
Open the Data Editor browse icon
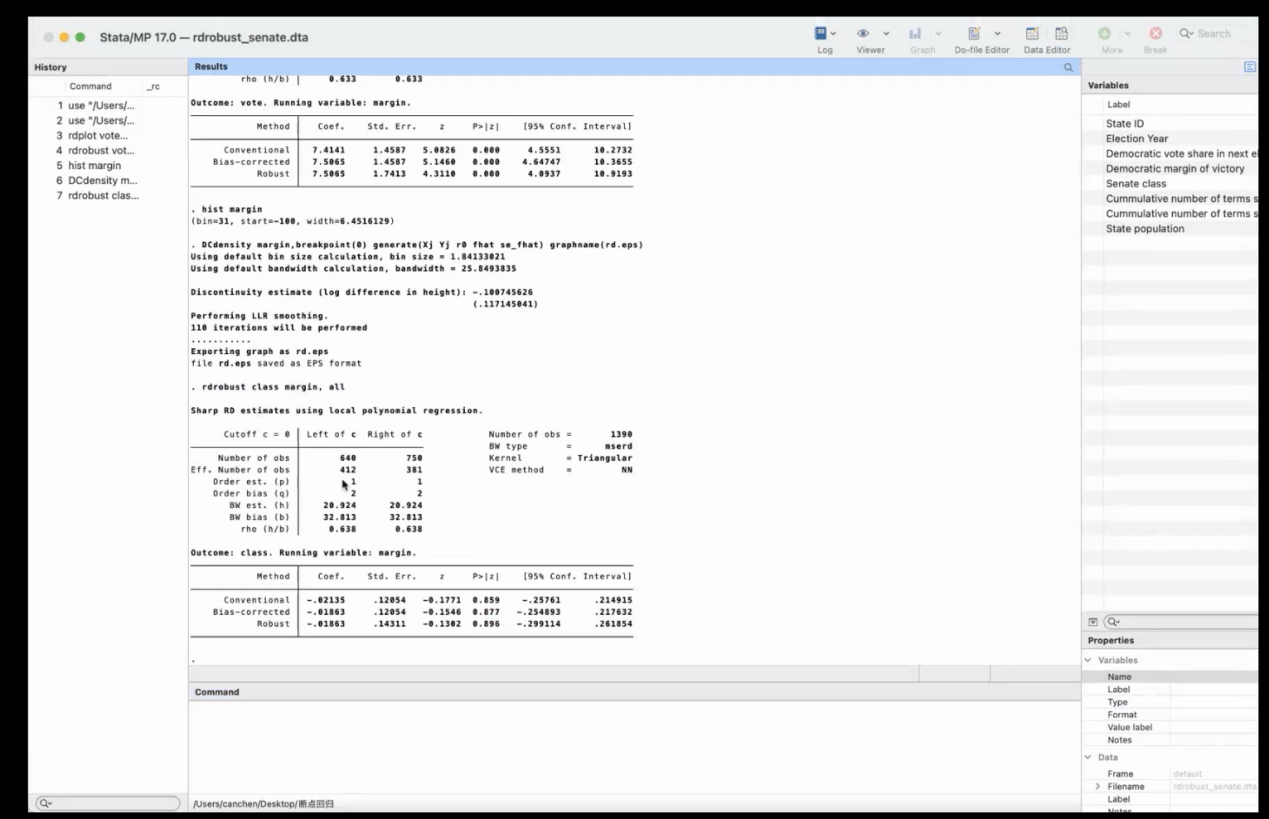coord(1061,33)
